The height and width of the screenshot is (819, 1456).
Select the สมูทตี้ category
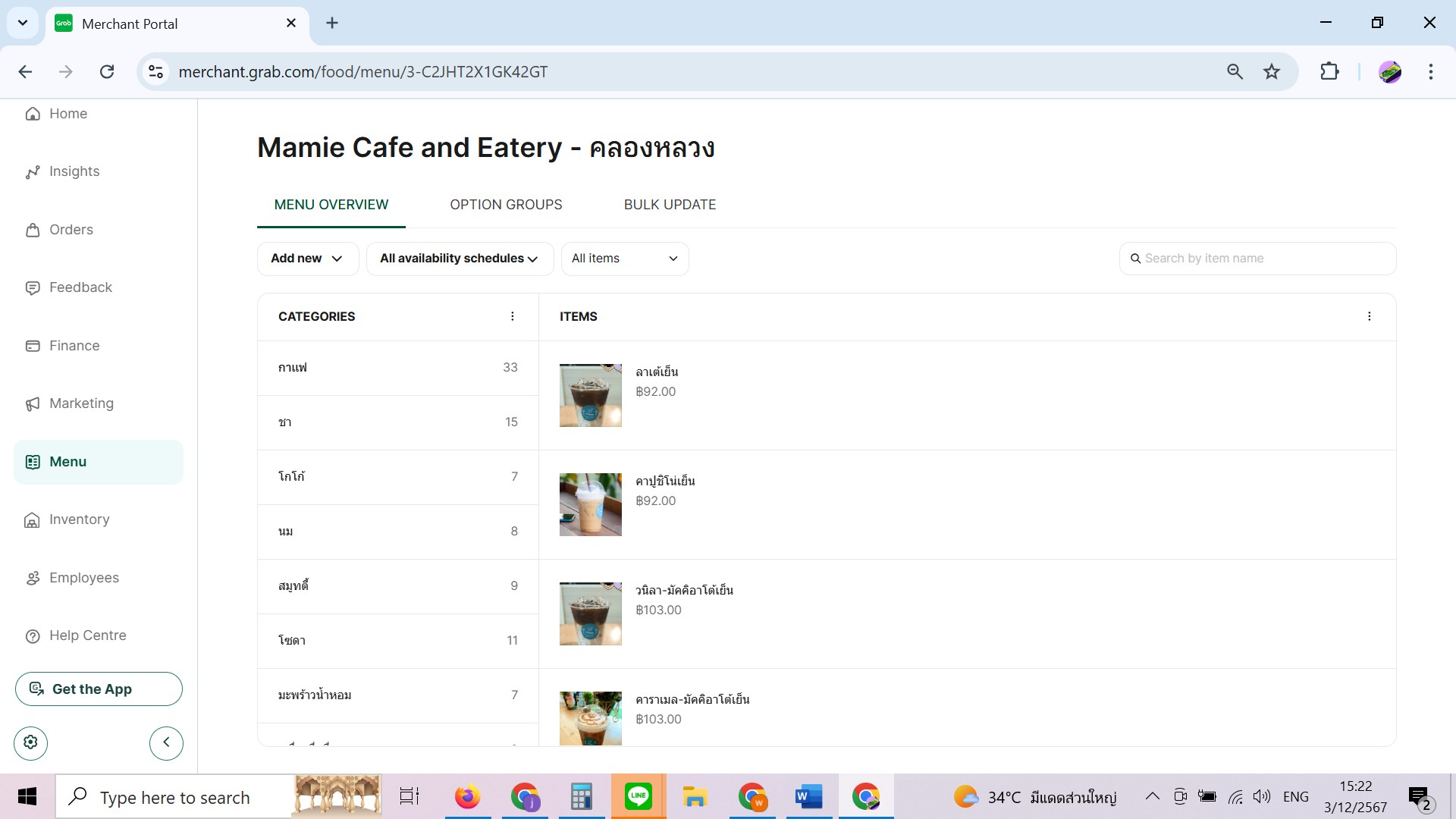click(398, 586)
